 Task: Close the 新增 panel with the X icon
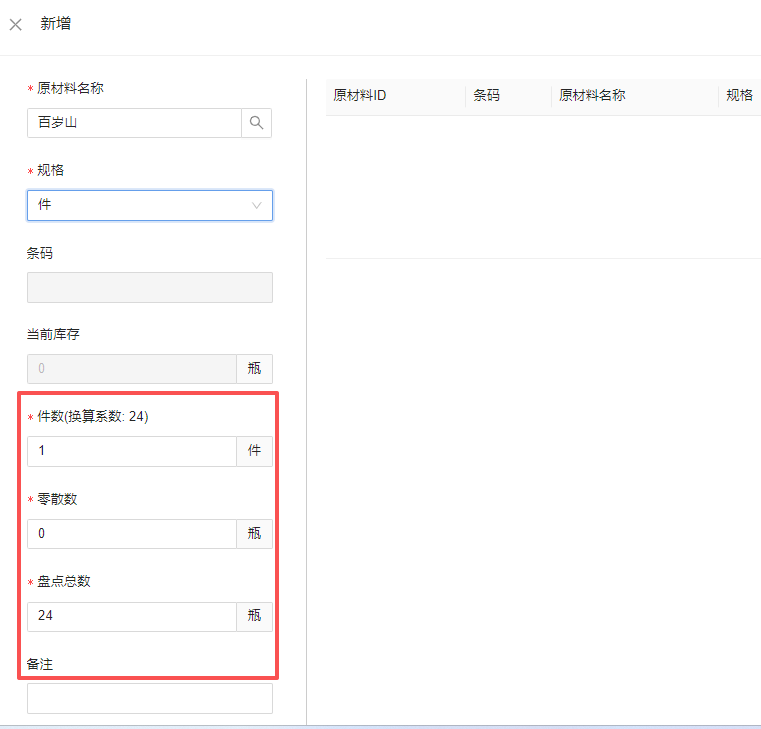tap(16, 24)
